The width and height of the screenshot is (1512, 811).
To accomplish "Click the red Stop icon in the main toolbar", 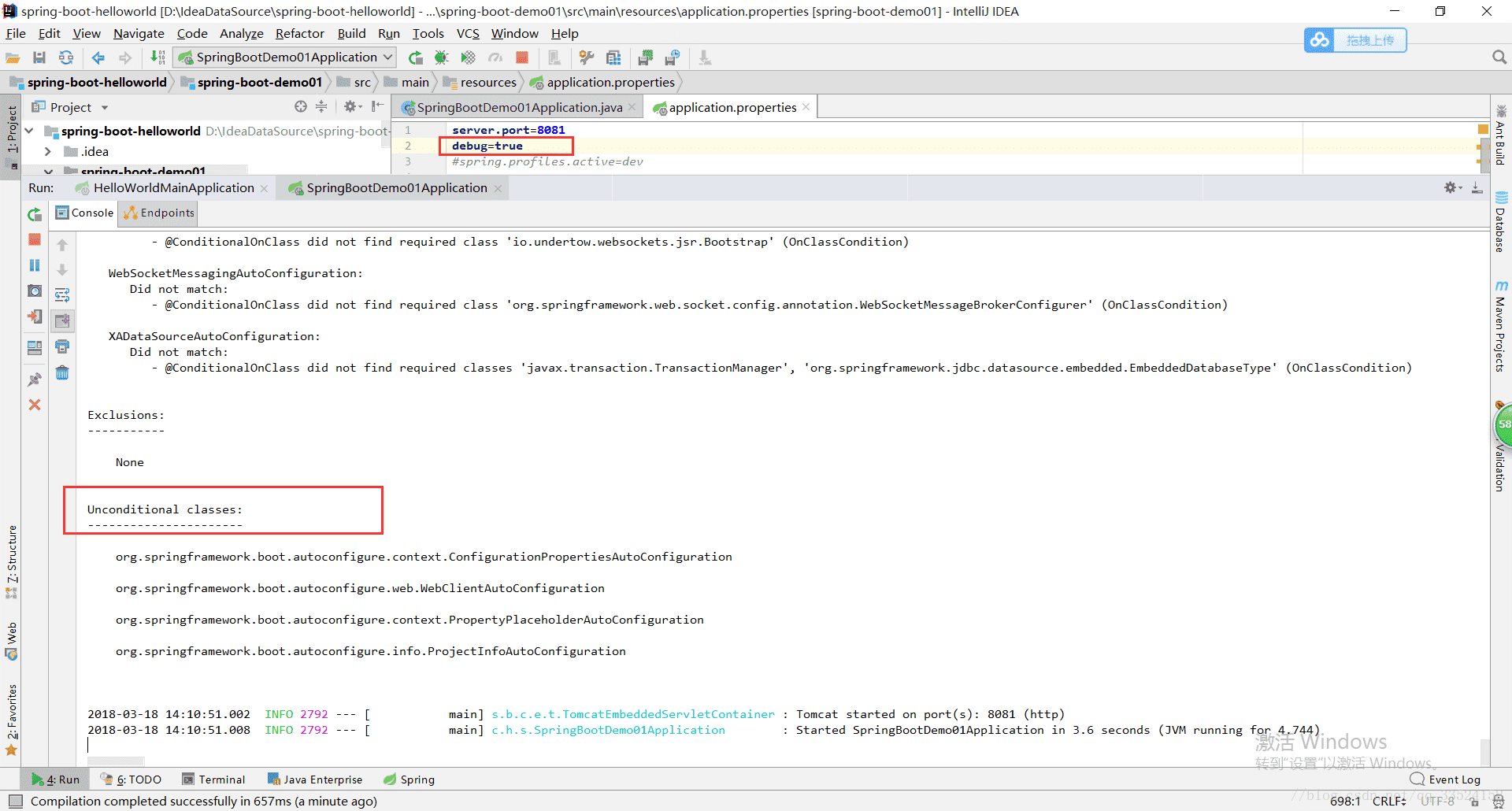I will click(521, 57).
